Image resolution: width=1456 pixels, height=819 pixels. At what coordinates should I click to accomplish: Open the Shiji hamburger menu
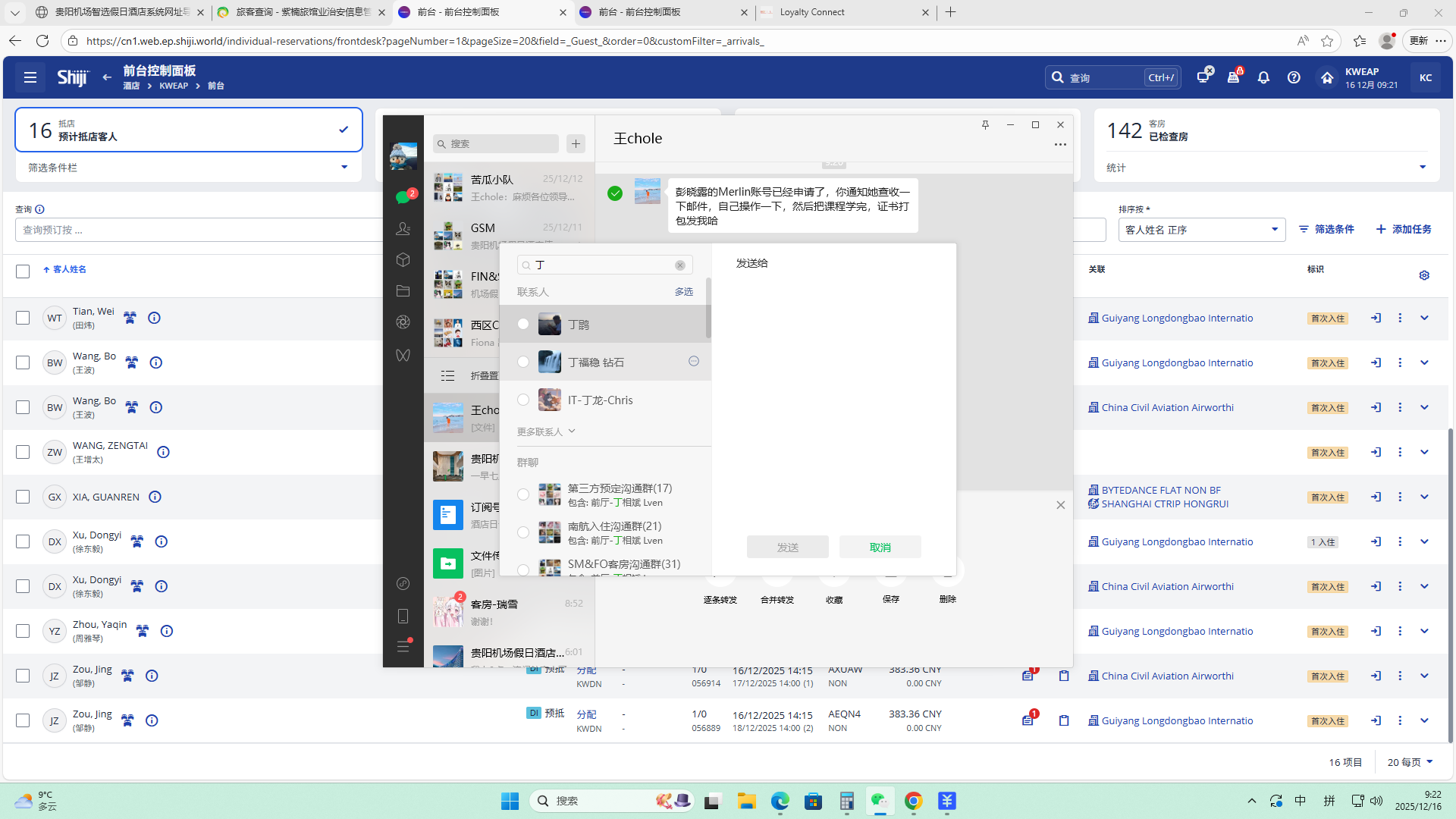(x=30, y=77)
